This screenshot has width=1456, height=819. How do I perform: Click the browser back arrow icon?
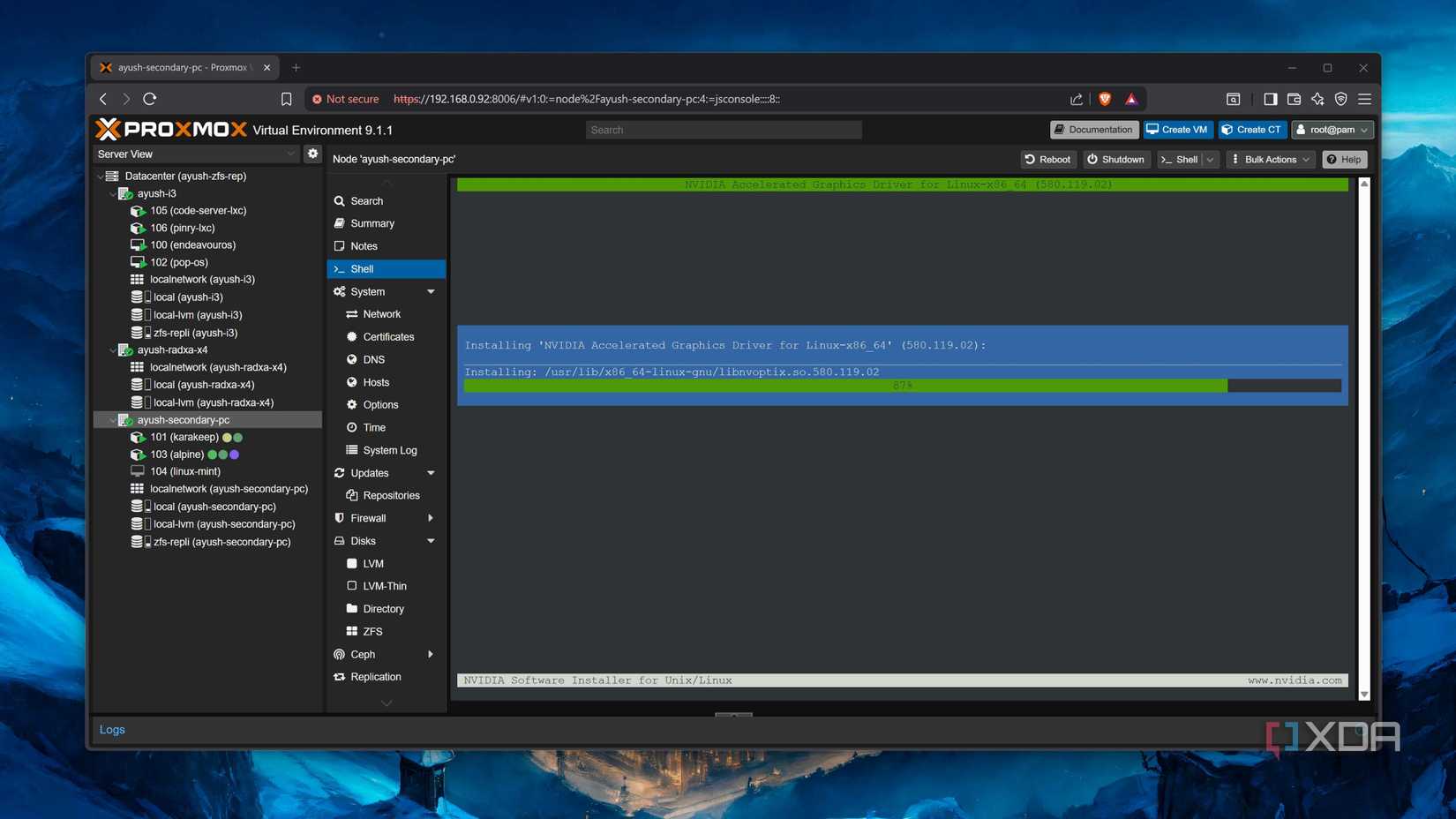coord(103,99)
